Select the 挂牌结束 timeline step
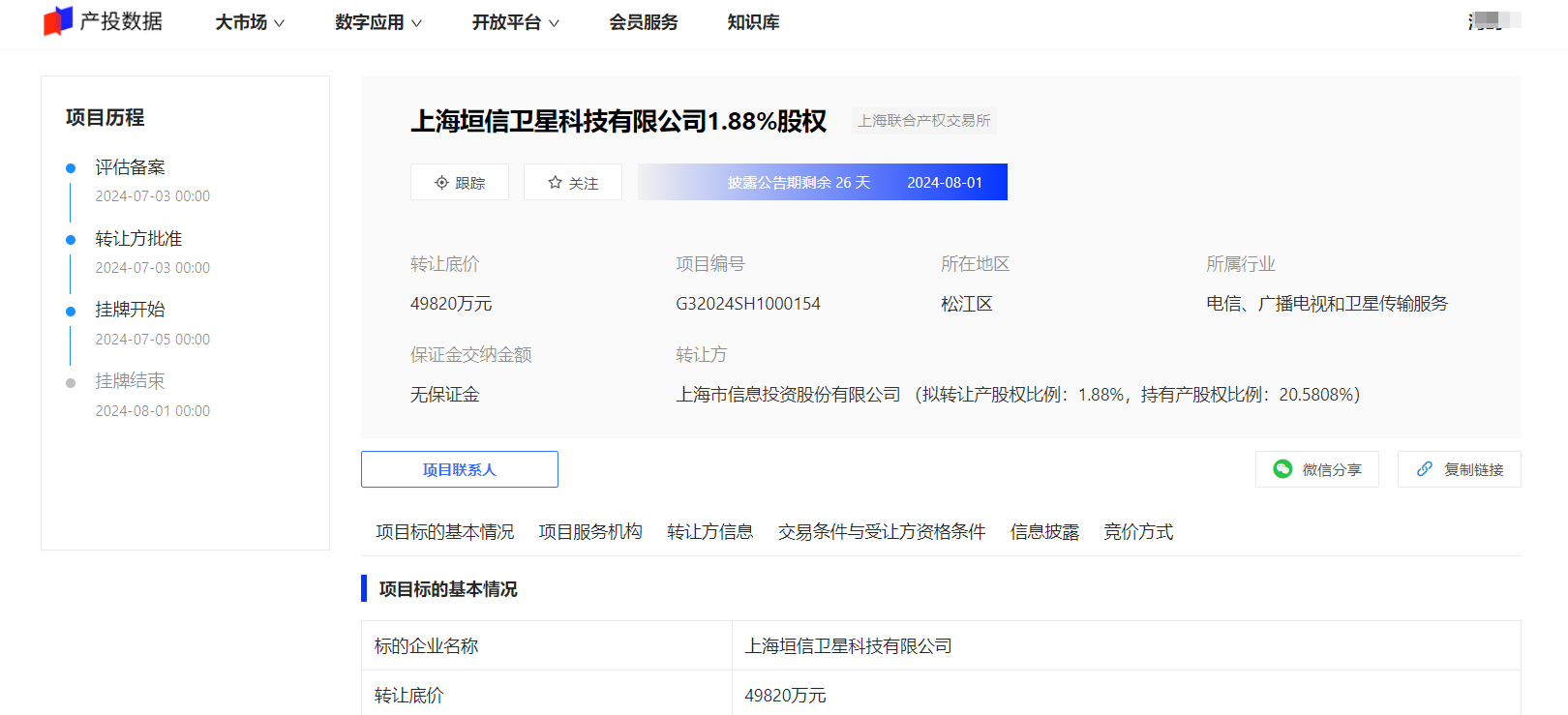 click(x=130, y=381)
